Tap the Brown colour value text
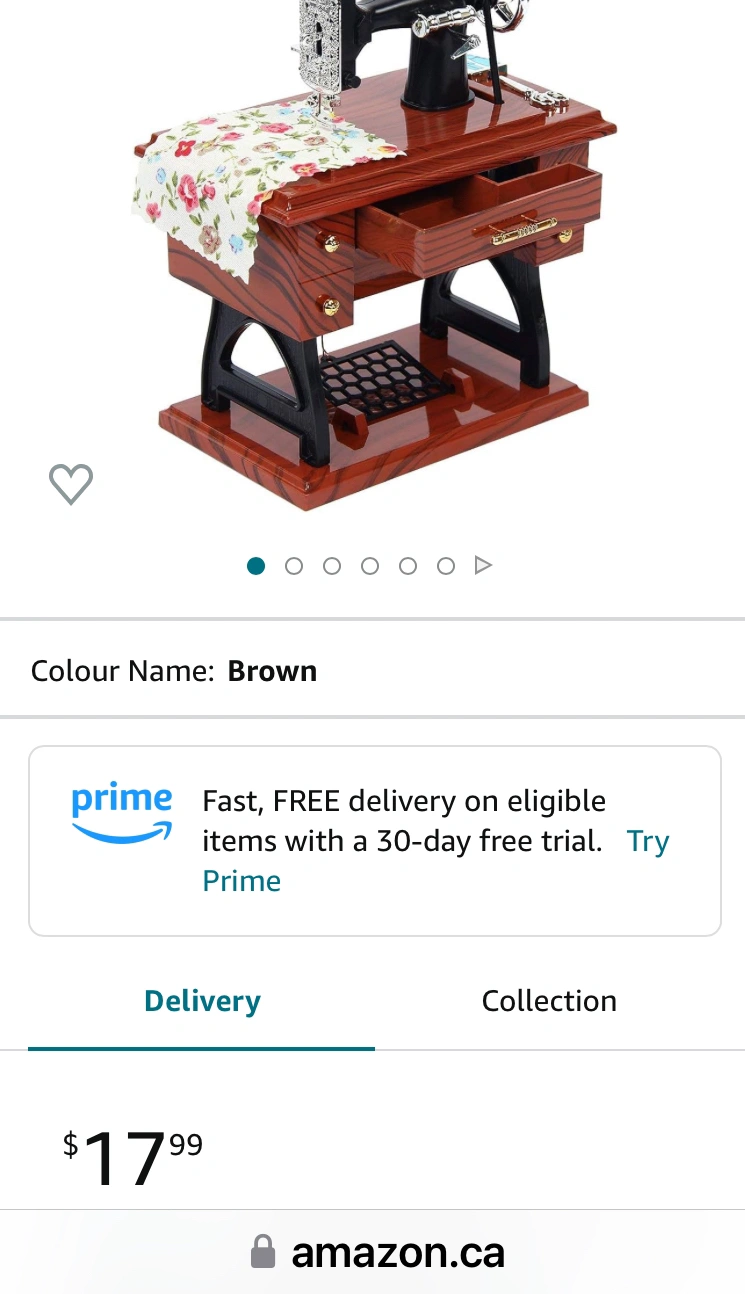Image resolution: width=745 pixels, height=1294 pixels. (272, 670)
